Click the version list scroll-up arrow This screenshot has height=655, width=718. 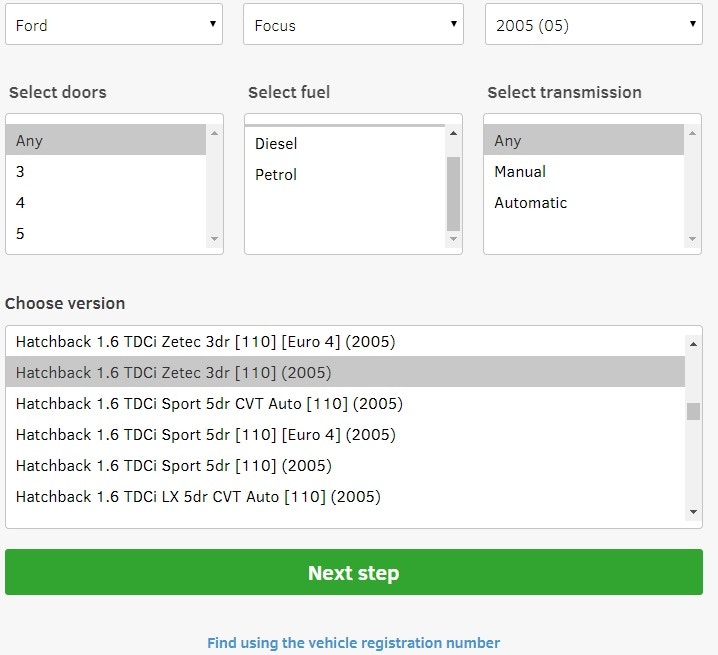pyautogui.click(x=693, y=344)
